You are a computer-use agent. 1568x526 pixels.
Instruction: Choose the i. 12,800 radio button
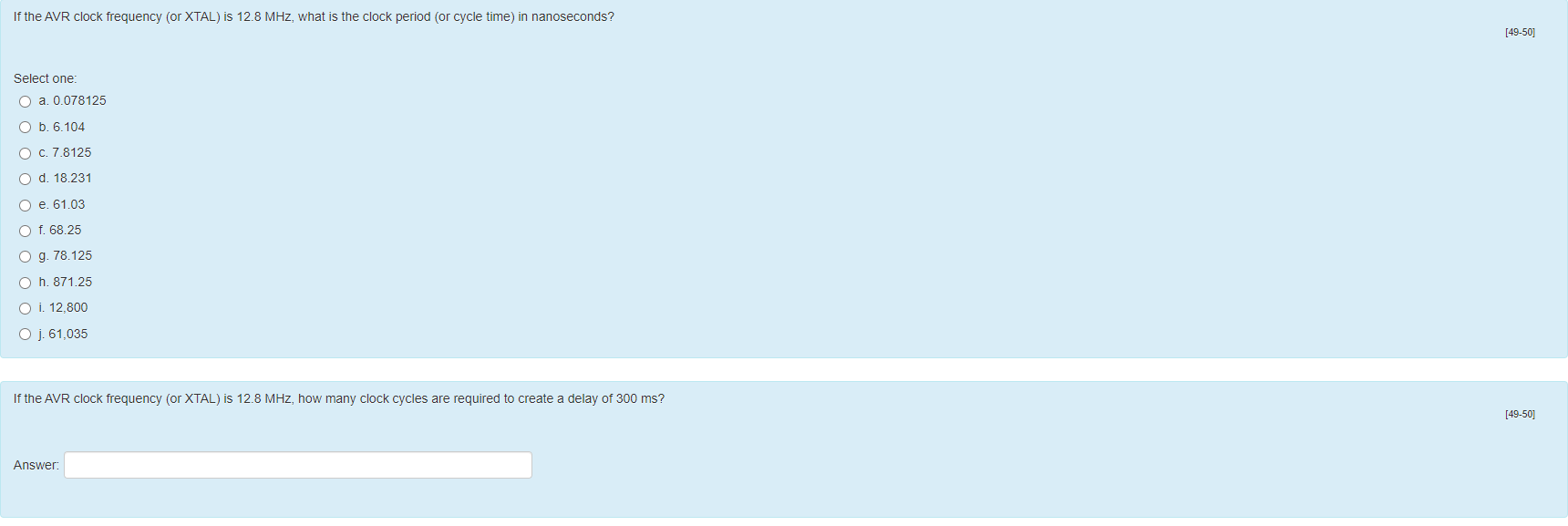(x=26, y=308)
